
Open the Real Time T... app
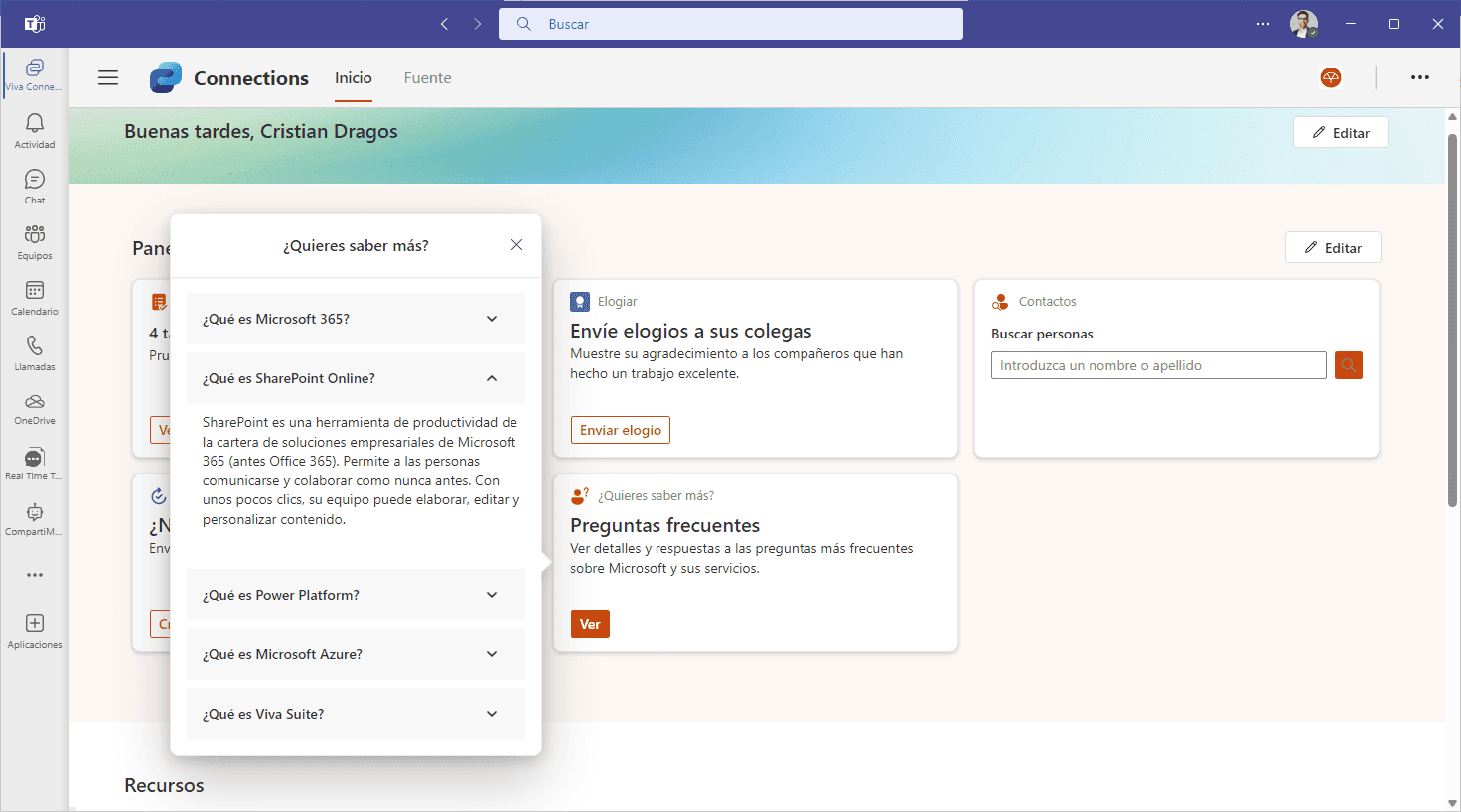click(x=35, y=464)
